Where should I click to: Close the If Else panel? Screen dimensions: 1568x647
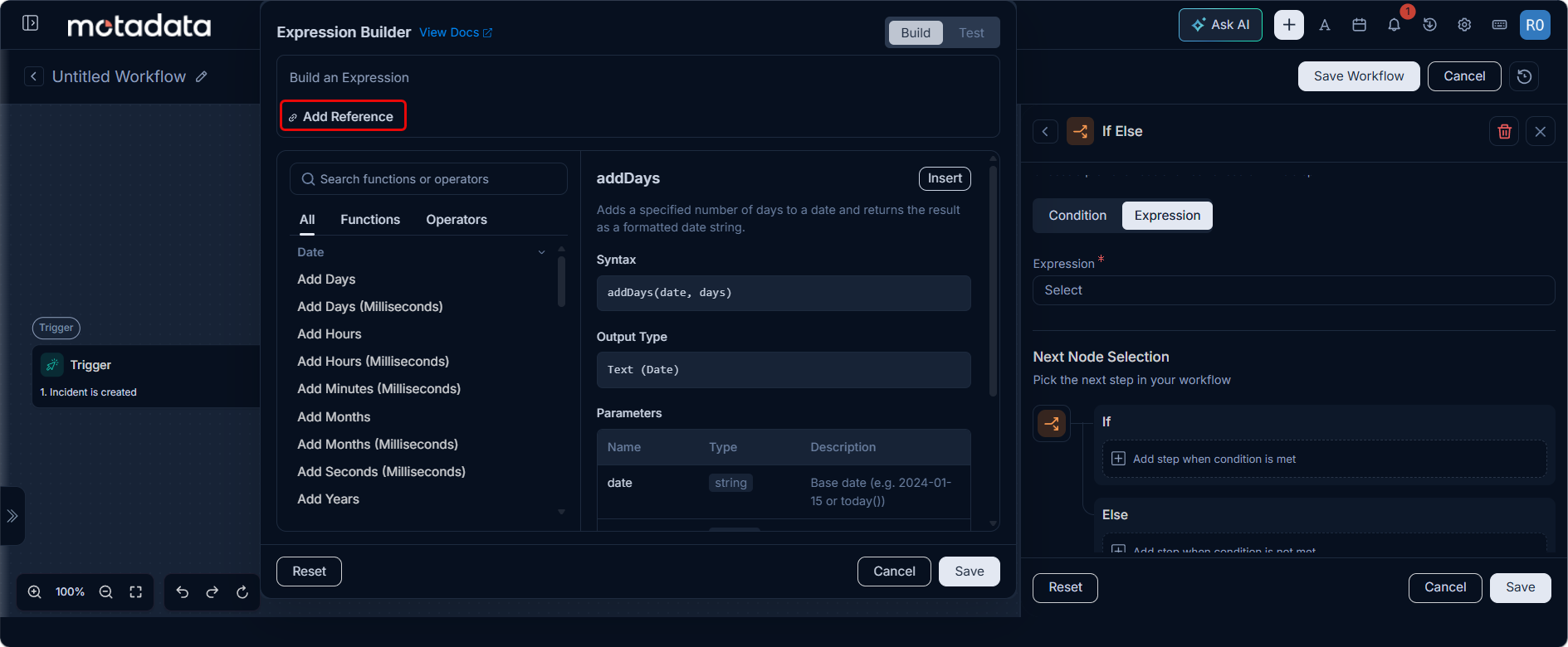click(x=1541, y=131)
